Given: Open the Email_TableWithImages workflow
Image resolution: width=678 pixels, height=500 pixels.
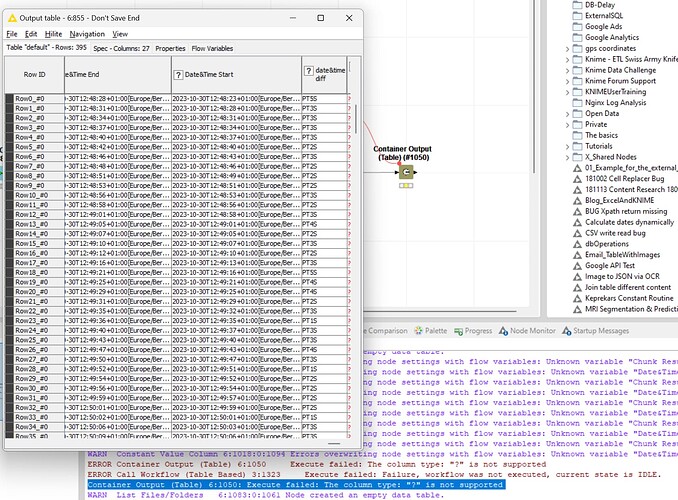Looking at the screenshot, I should coord(617,255).
